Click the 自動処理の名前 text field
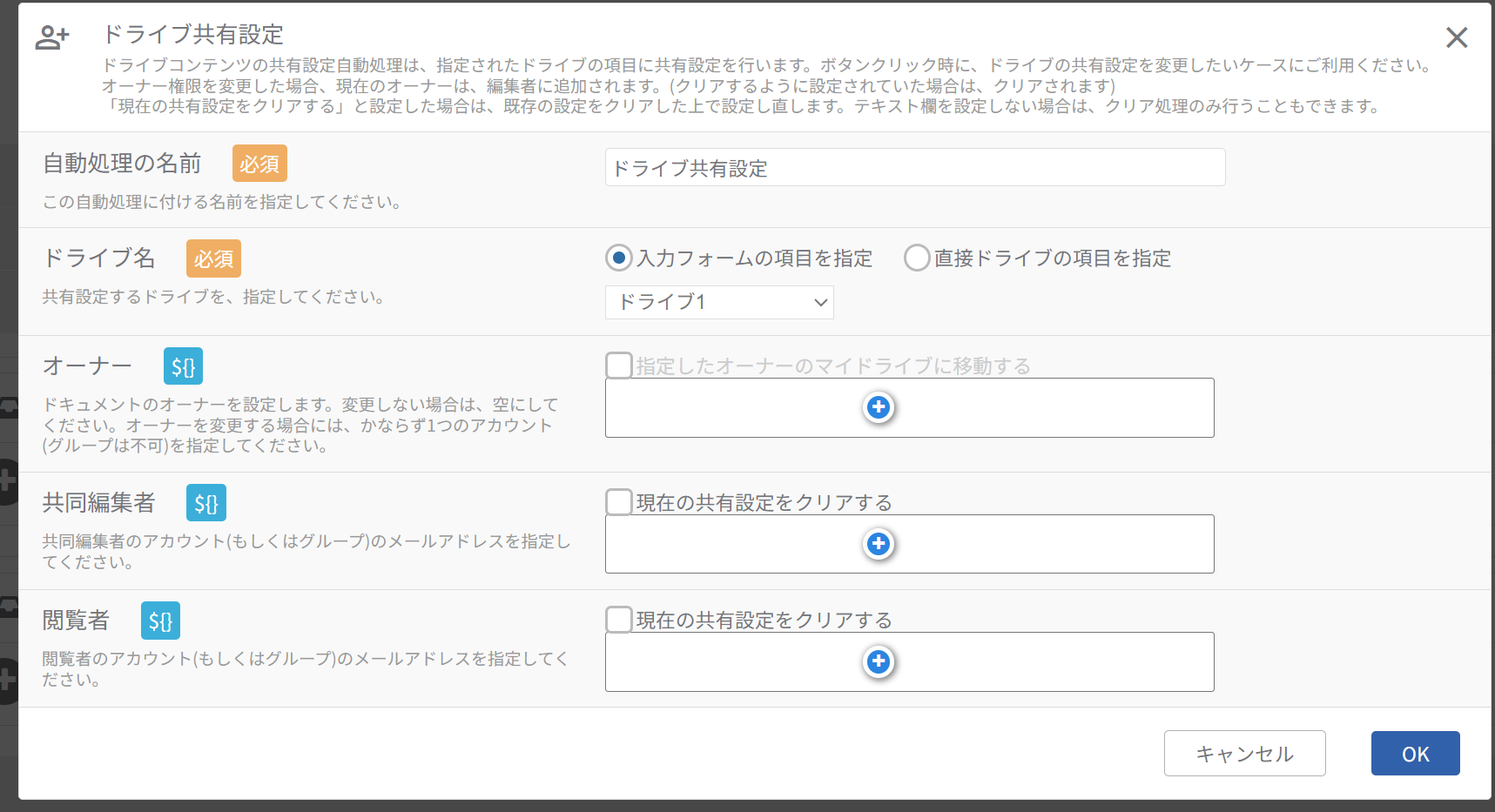 (x=915, y=167)
